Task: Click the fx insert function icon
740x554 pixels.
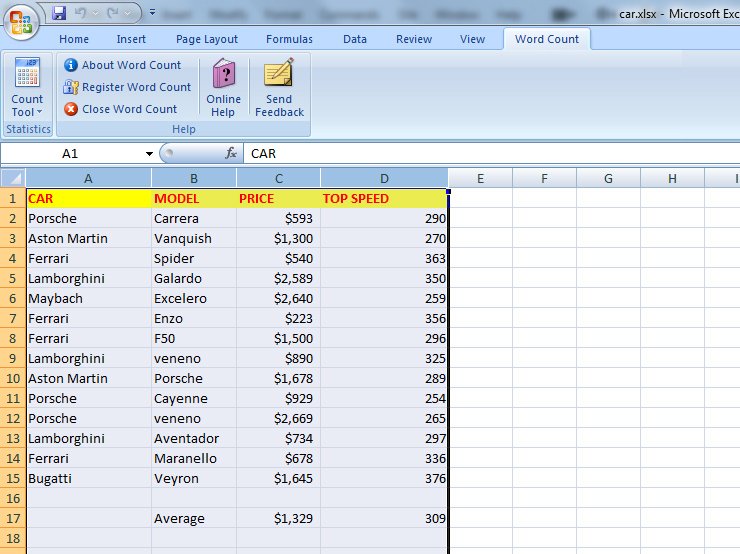Action: pyautogui.click(x=231, y=153)
